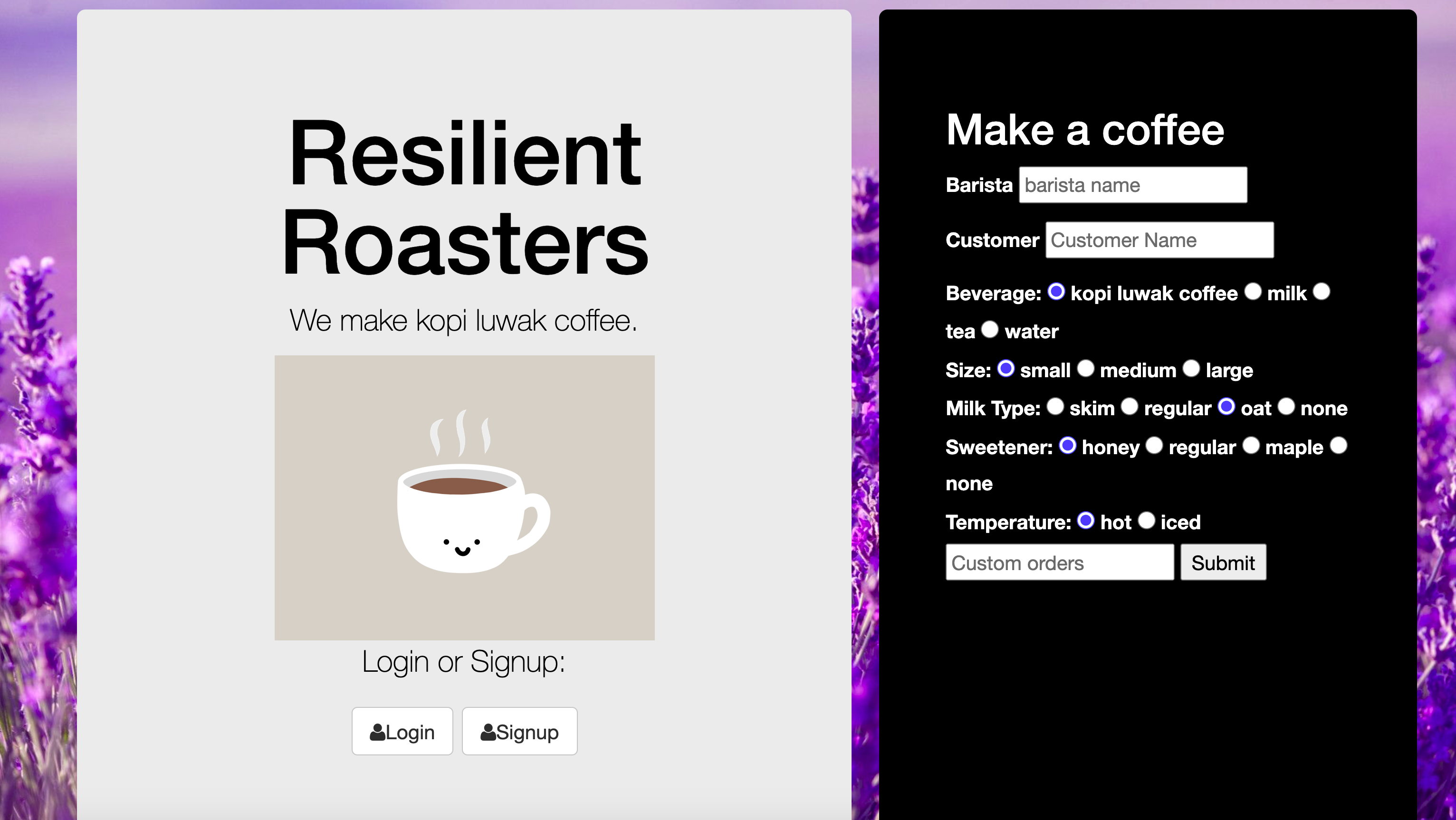
Task: Click the Beverage: label
Action: pos(993,294)
